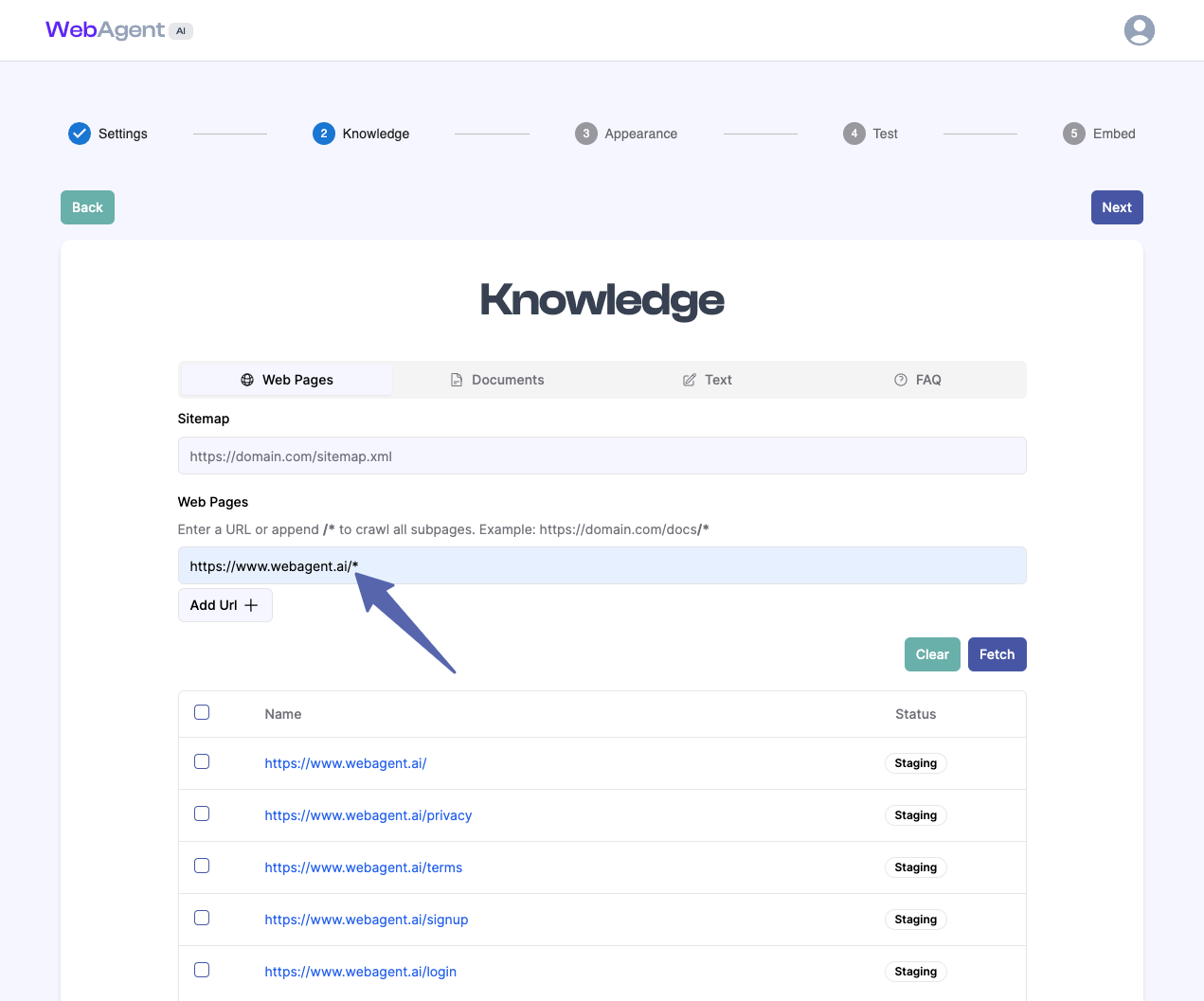Check the box for the terms page row

[202, 866]
